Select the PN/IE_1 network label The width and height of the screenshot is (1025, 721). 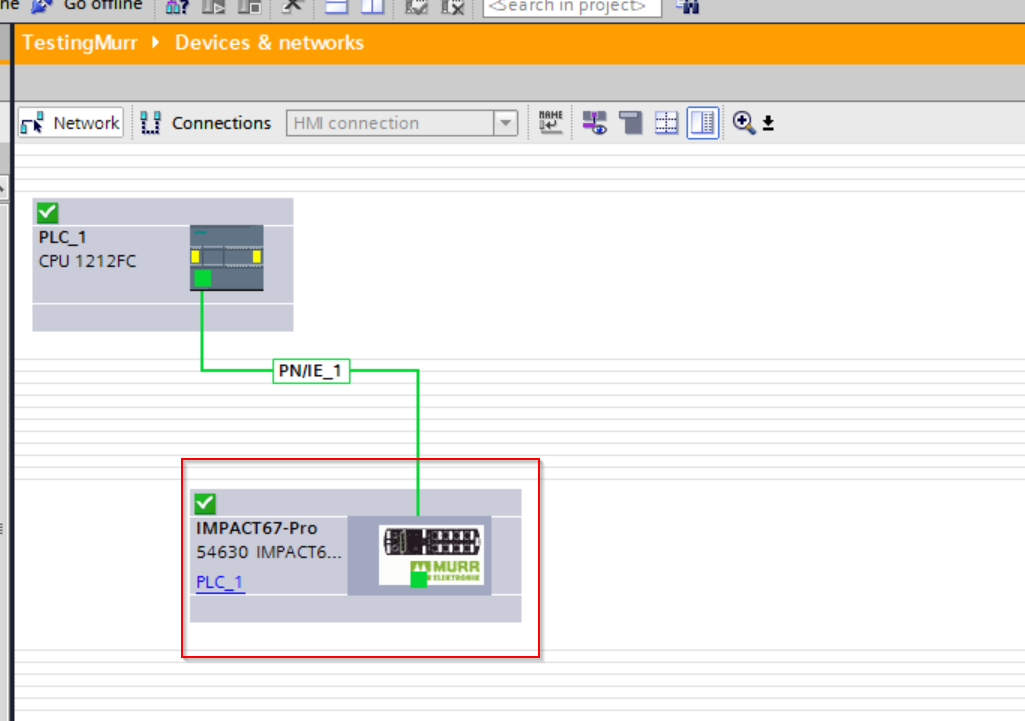tap(311, 371)
